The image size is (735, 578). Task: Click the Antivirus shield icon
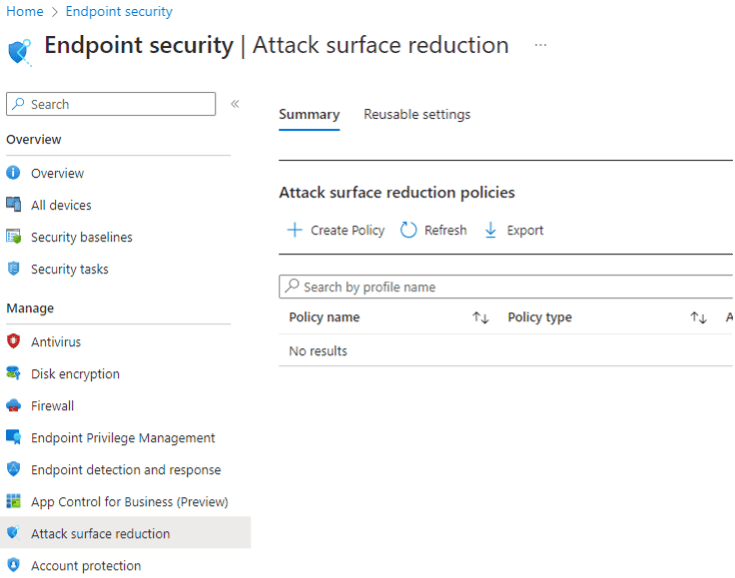(x=14, y=341)
